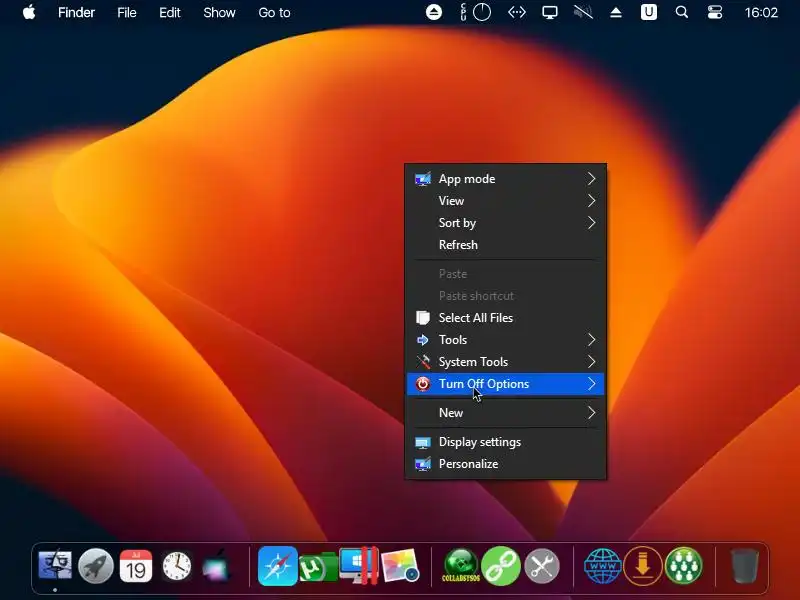800x600 pixels.
Task: Open Finder from the dock
Action: click(55, 565)
